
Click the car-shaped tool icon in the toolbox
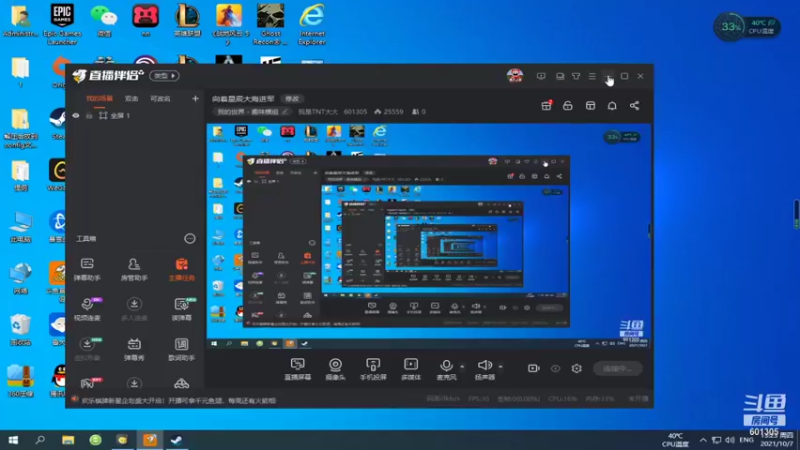pyautogui.click(x=181, y=384)
